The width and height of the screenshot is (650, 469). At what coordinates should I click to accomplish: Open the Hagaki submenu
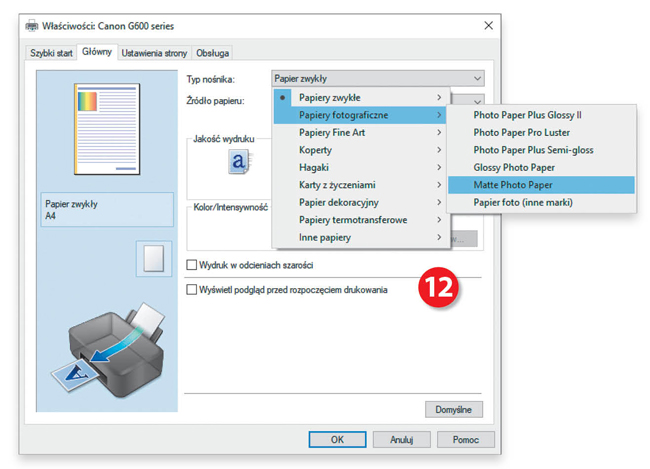pos(360,167)
